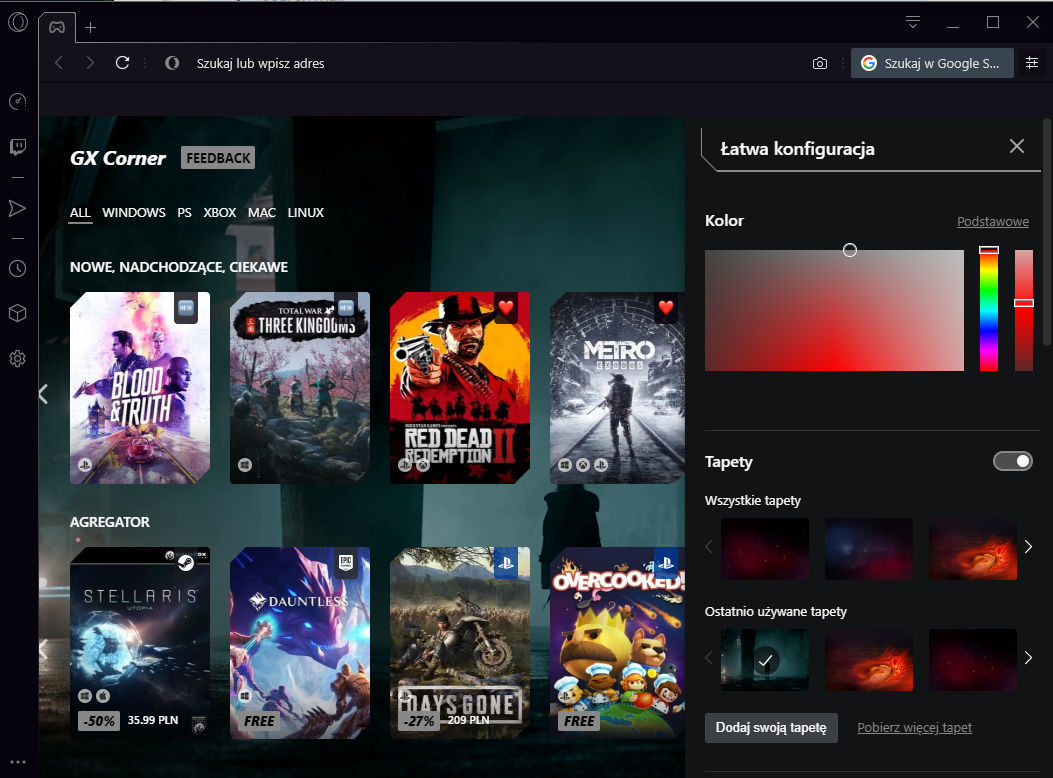The image size is (1053, 778).
Task: Open the Stellaris game card
Action: point(140,643)
